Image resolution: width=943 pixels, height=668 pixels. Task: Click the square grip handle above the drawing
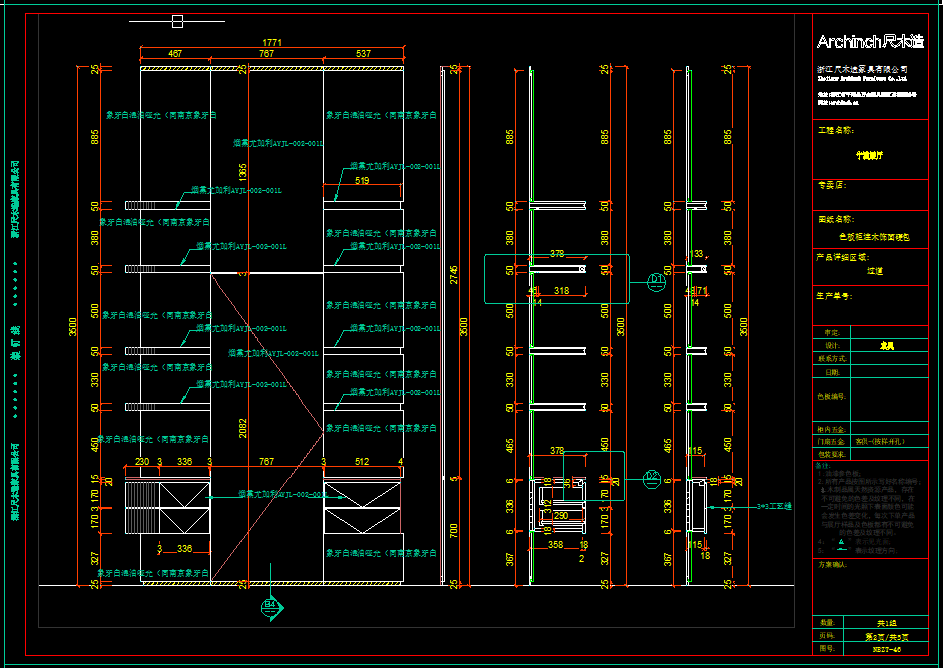point(177,21)
